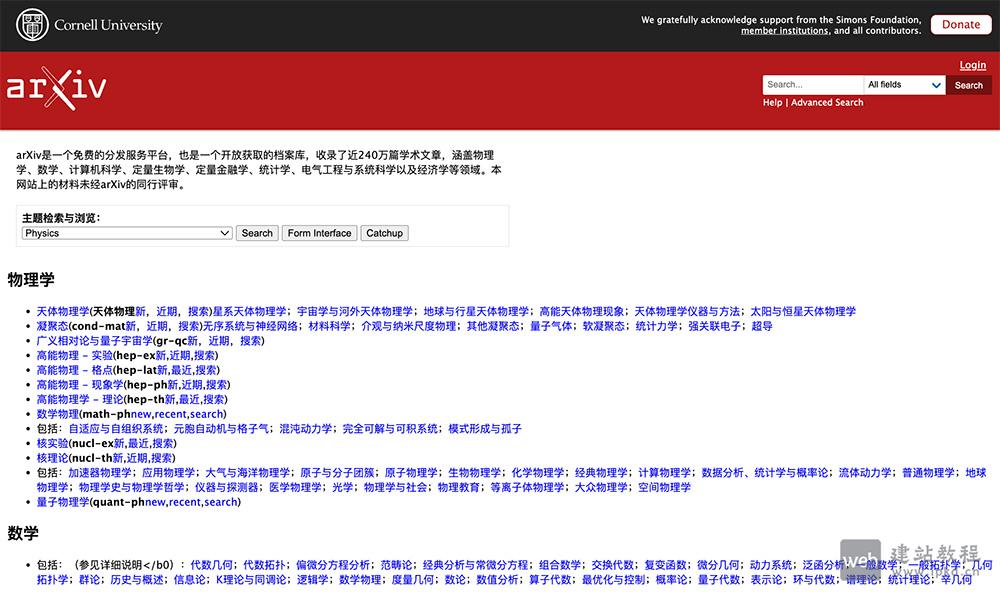Viewport: 1000px width, 599px height.
Task: Click the search text input field
Action: 812,85
